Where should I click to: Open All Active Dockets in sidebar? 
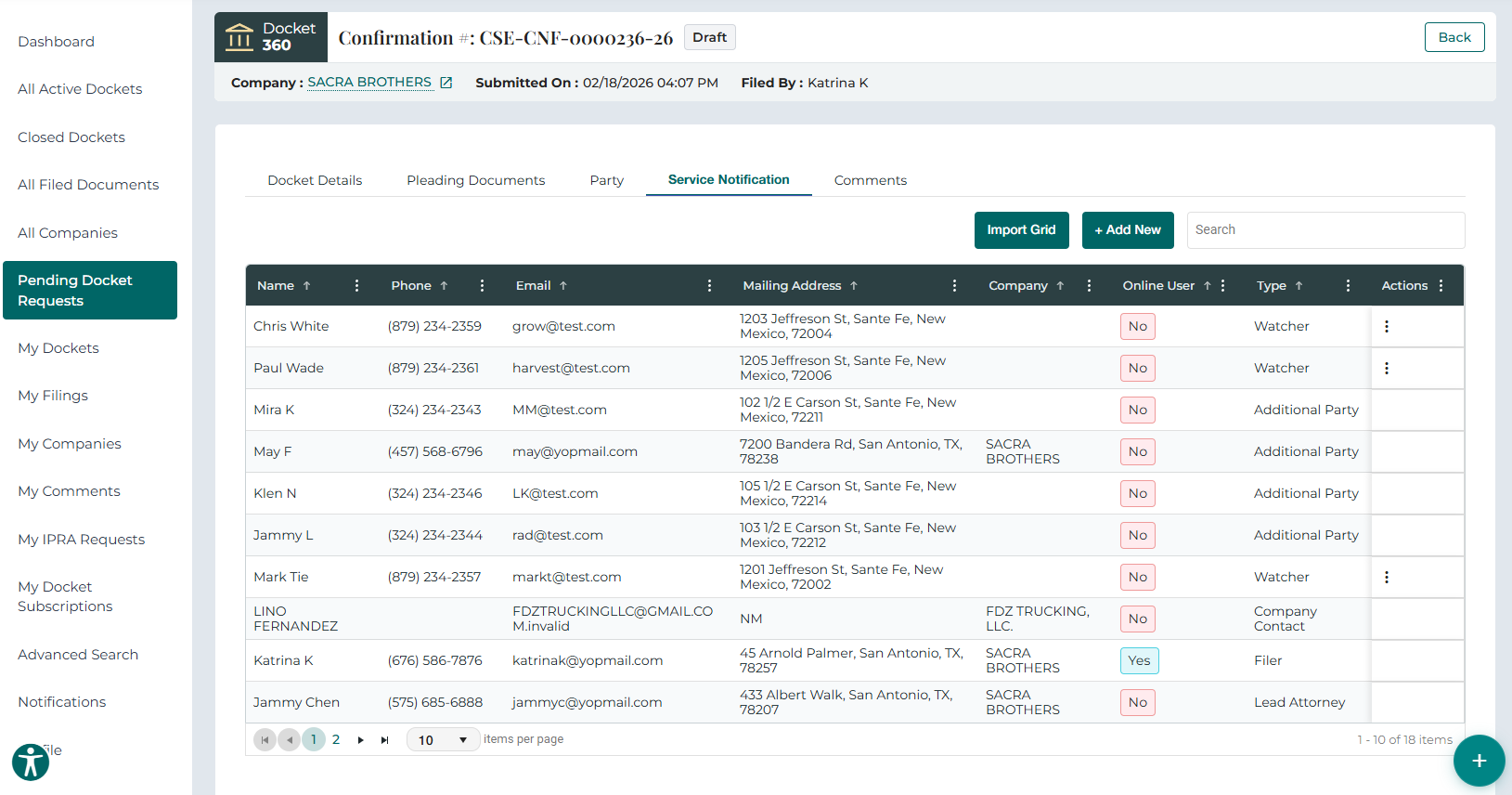80,89
